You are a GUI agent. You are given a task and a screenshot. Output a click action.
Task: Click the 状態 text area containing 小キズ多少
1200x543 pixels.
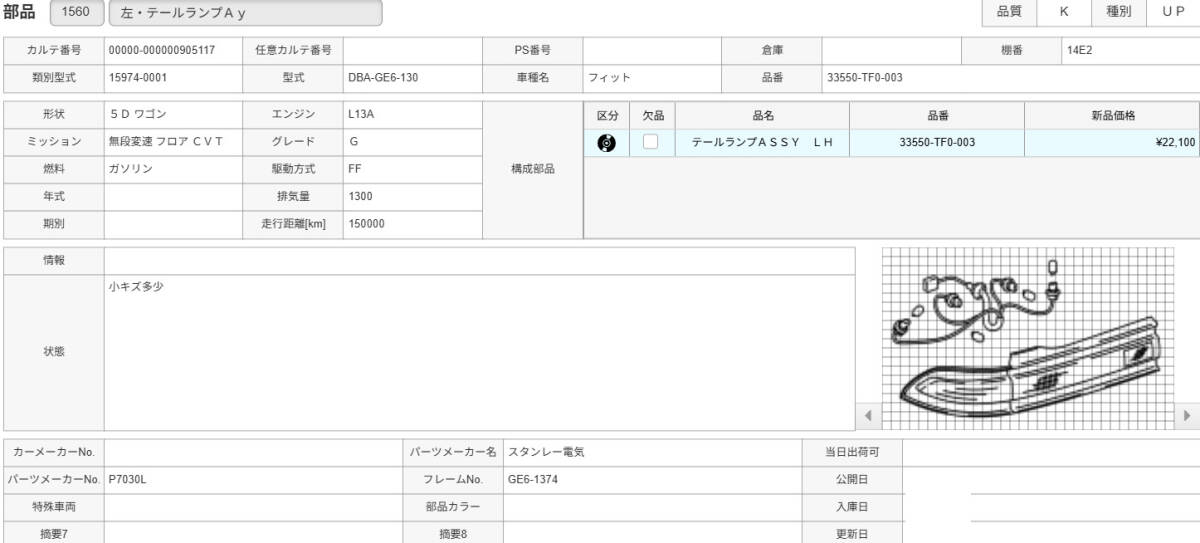[x=480, y=353]
